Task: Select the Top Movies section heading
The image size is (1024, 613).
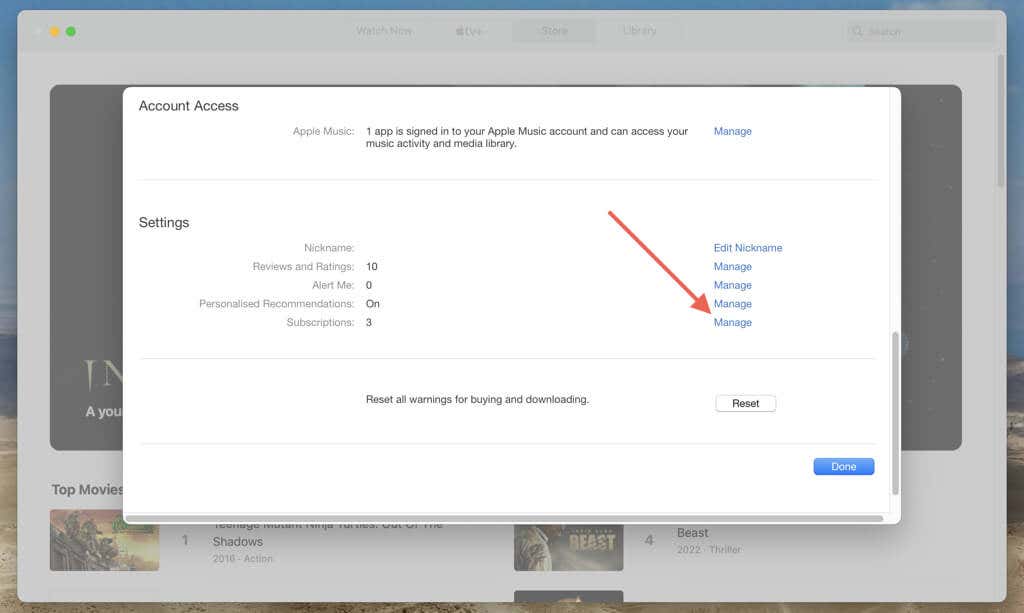Action: (x=86, y=489)
